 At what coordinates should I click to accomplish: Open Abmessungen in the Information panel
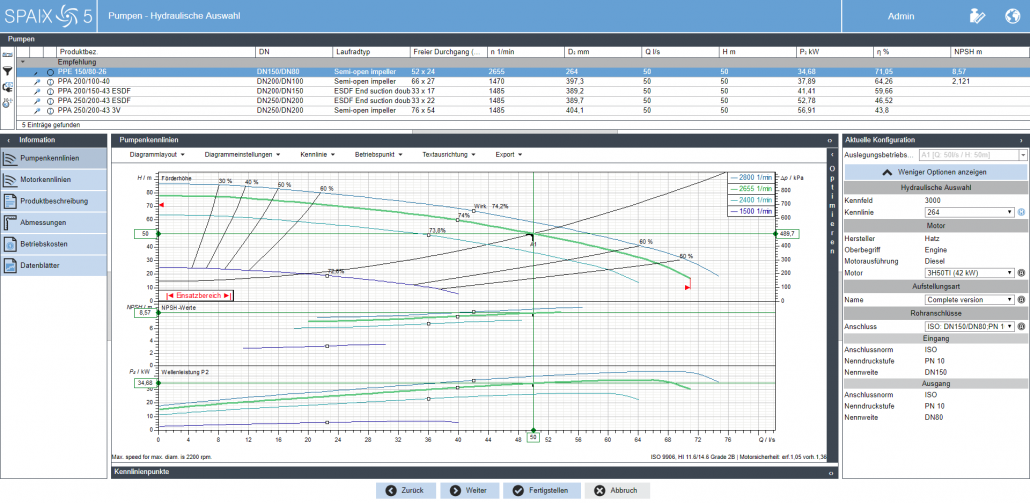pos(53,223)
